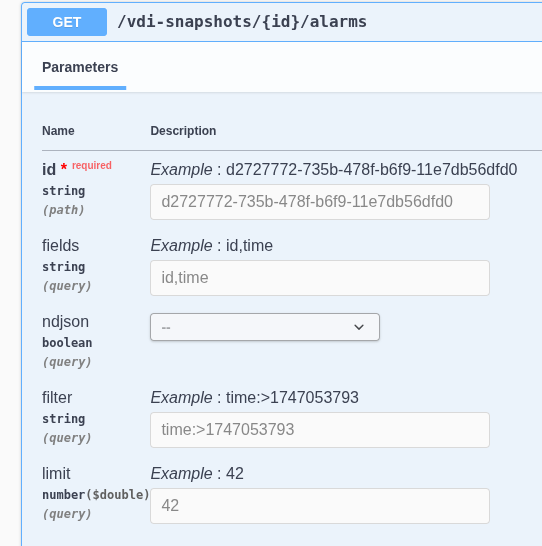Click the filter parameter name label

(x=57, y=397)
